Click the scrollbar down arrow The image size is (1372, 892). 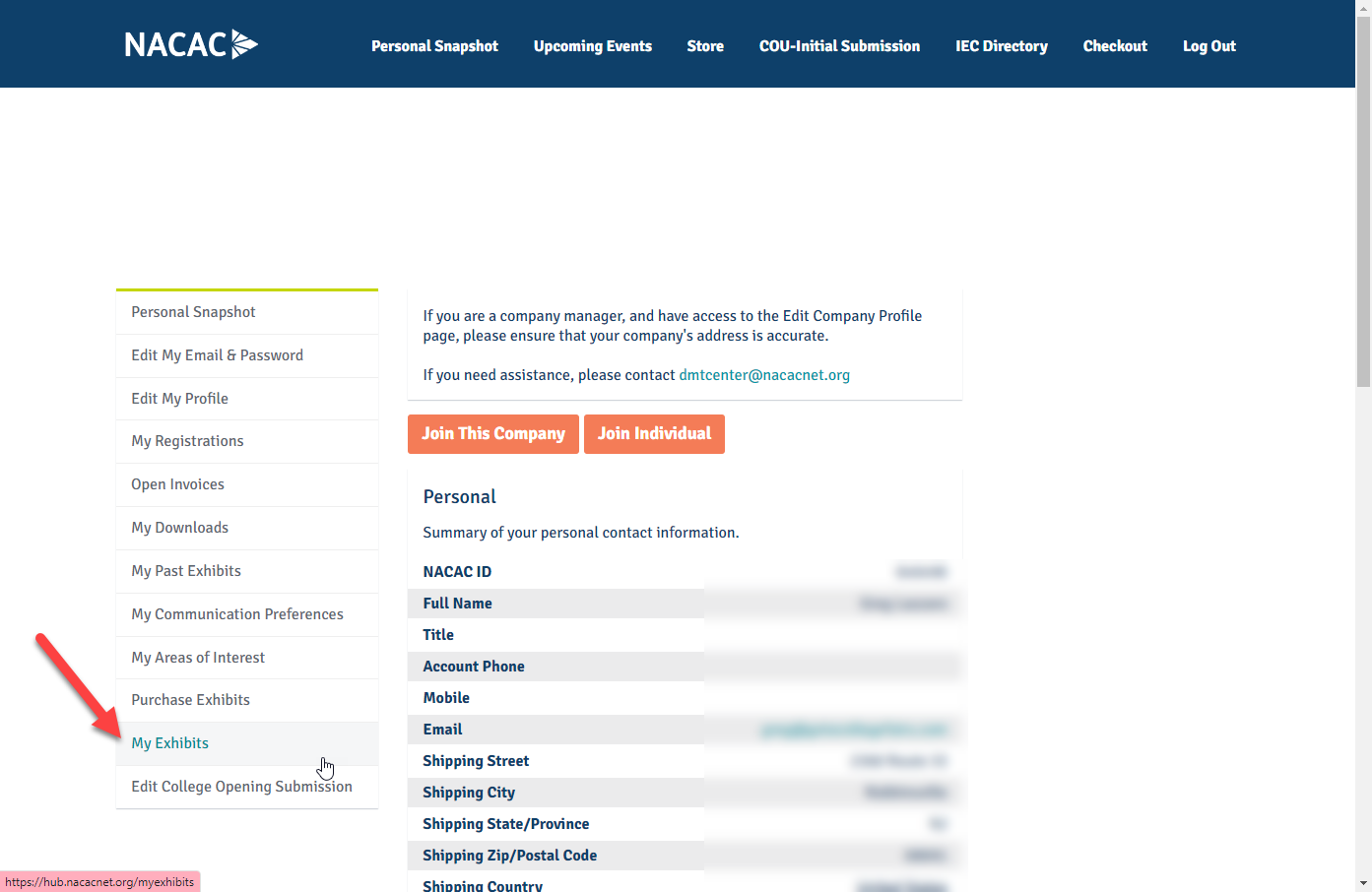tap(1363, 883)
